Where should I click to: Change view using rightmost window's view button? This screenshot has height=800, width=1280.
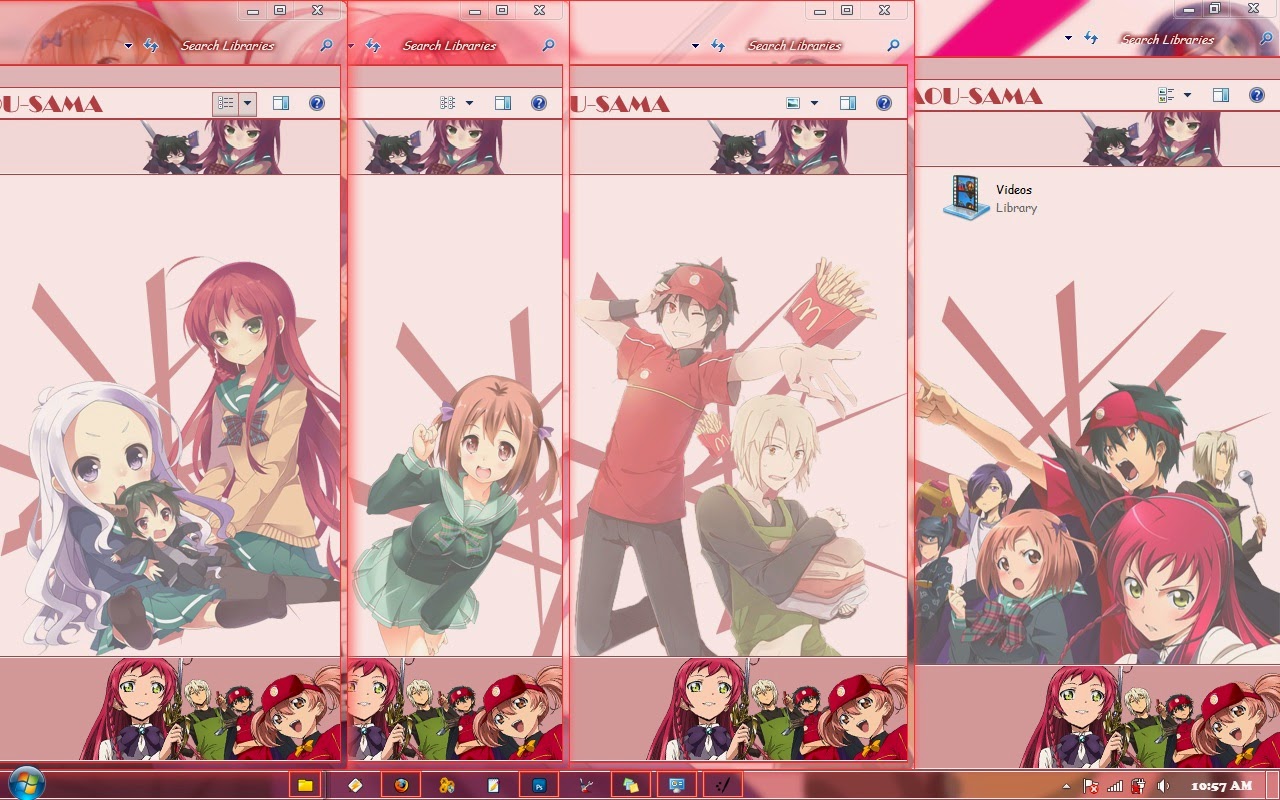pos(1166,95)
